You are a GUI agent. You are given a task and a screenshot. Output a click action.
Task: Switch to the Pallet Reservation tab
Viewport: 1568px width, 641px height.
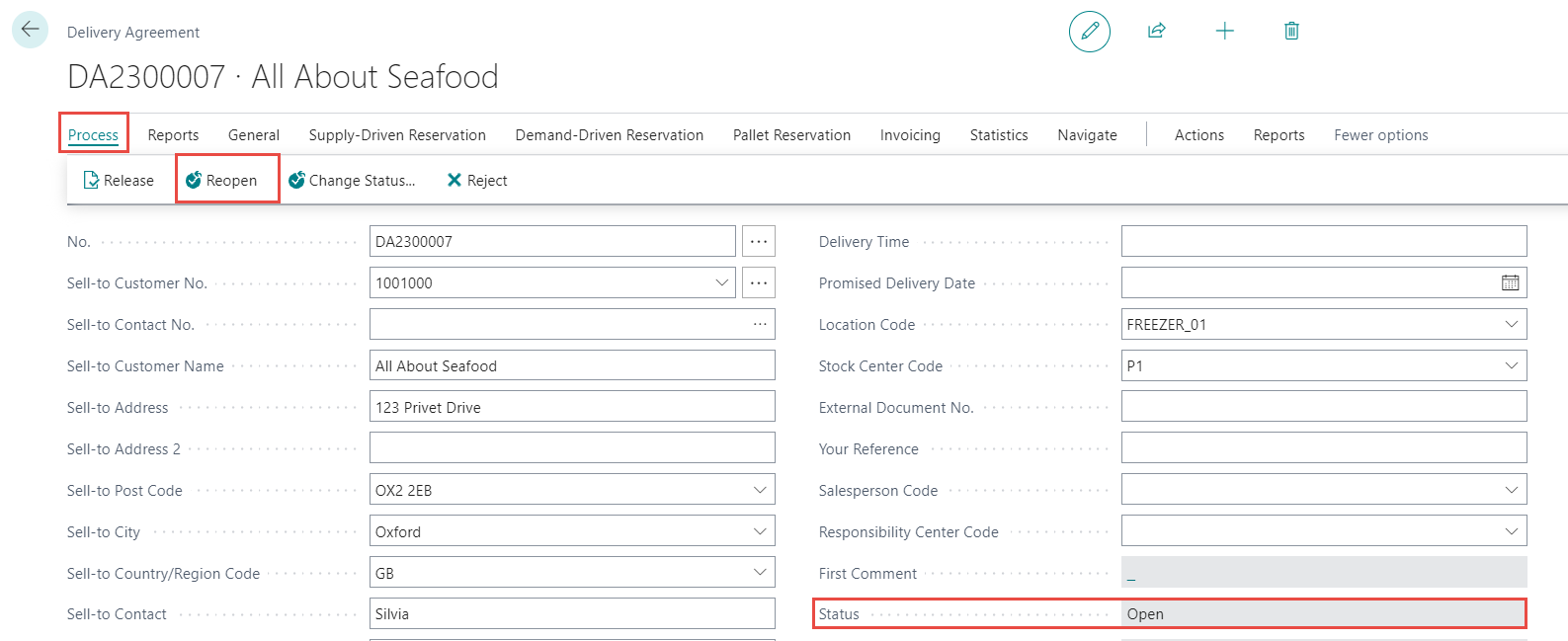pyautogui.click(x=791, y=135)
